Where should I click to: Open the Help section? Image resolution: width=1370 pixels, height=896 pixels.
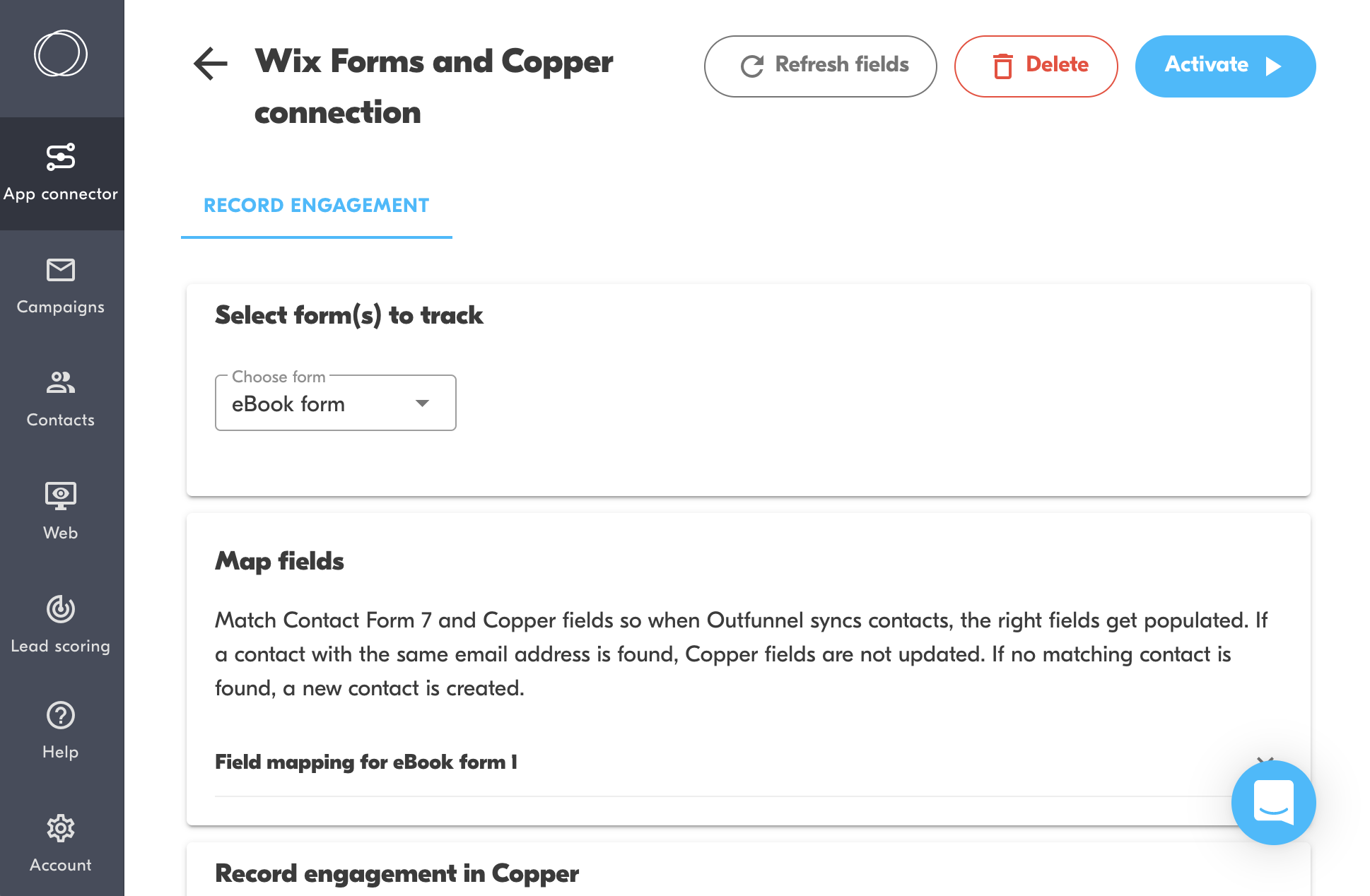click(61, 731)
